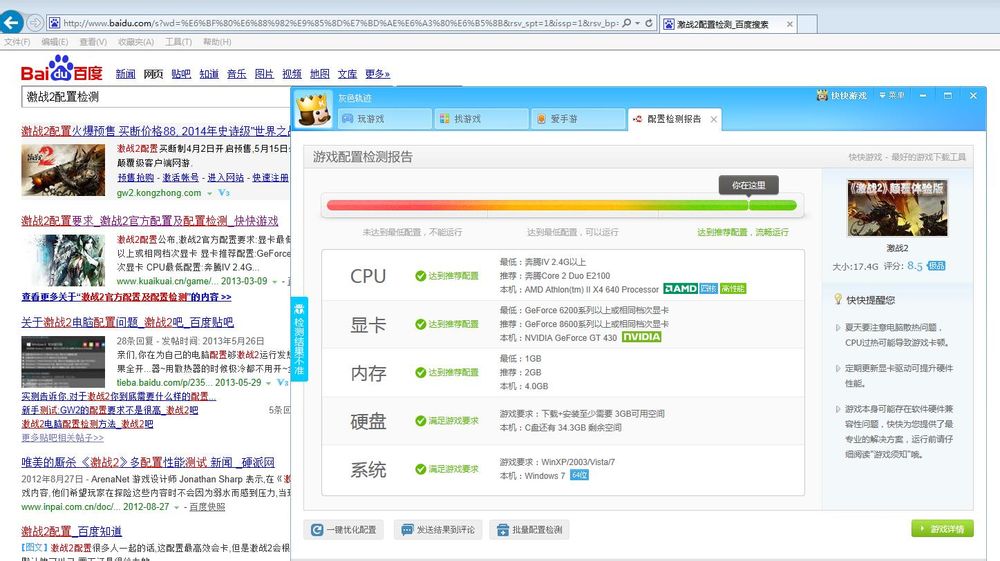Open the 关于激战2电脑配置问题 tieba result
This screenshot has height=561, width=1000.
point(128,323)
